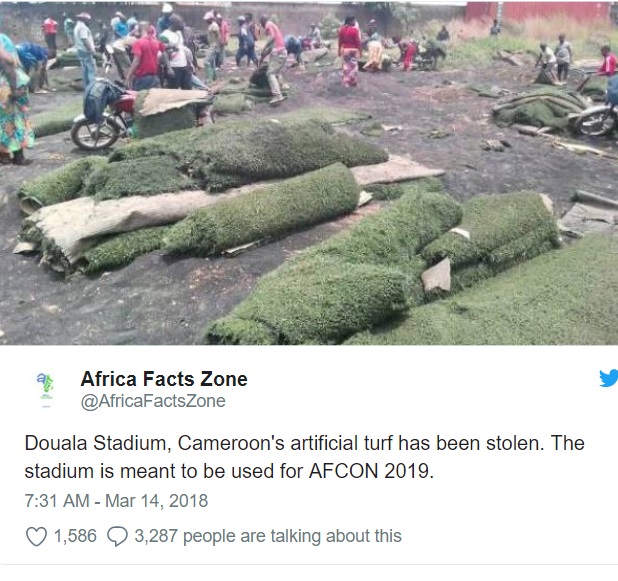The height and width of the screenshot is (581, 618).
Task: Click the stolen turf photo
Action: point(309,173)
